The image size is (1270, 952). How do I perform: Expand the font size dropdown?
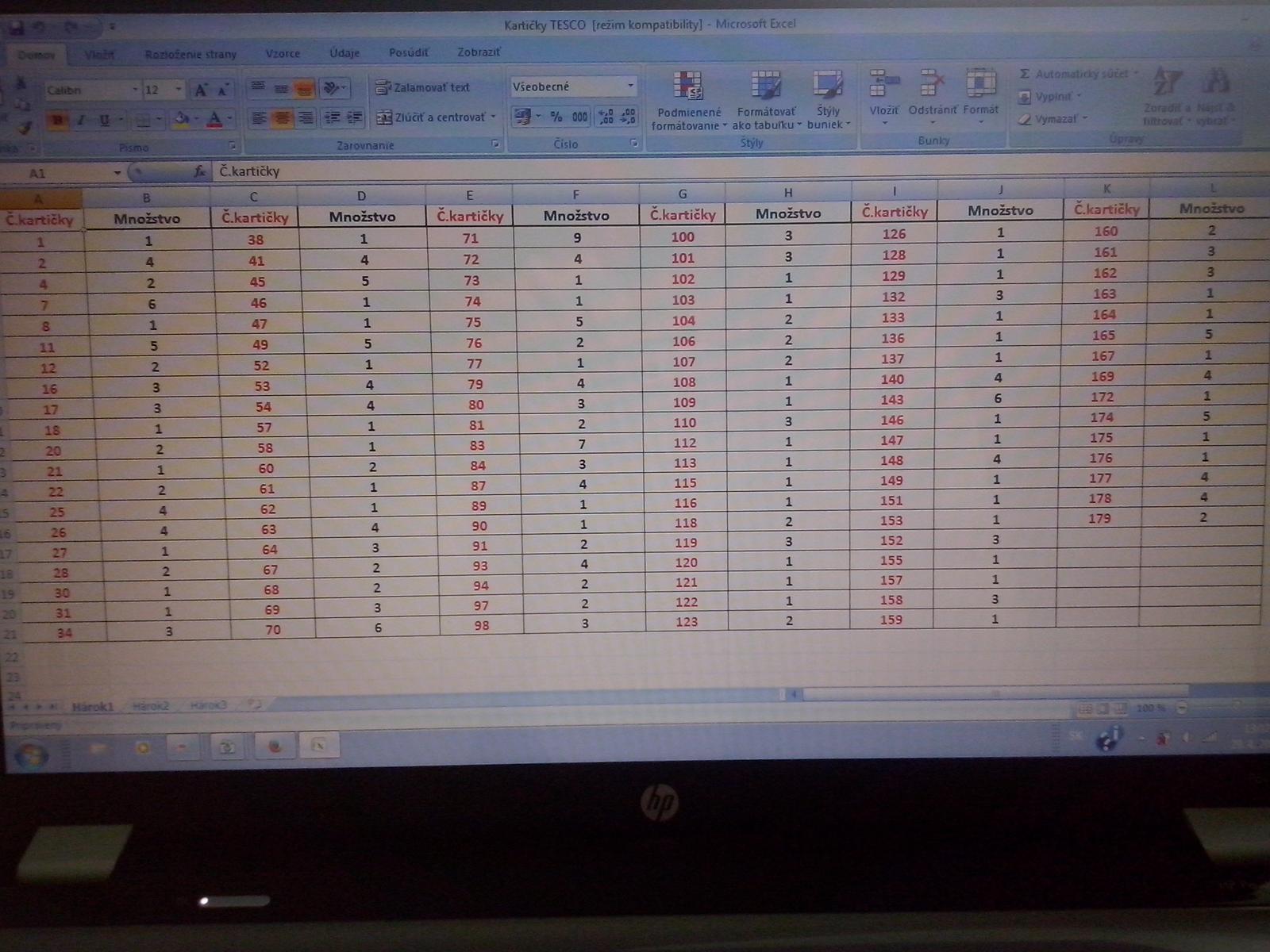tap(179, 90)
